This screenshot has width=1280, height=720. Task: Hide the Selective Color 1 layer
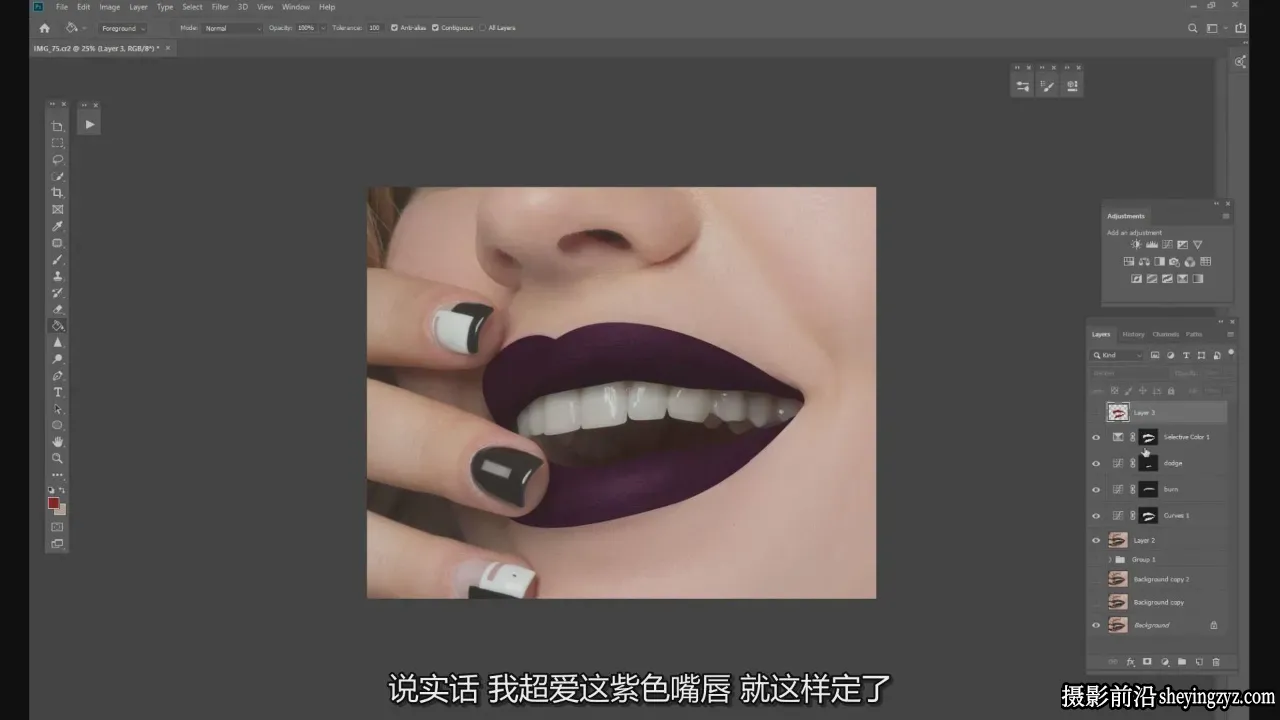pos(1096,437)
